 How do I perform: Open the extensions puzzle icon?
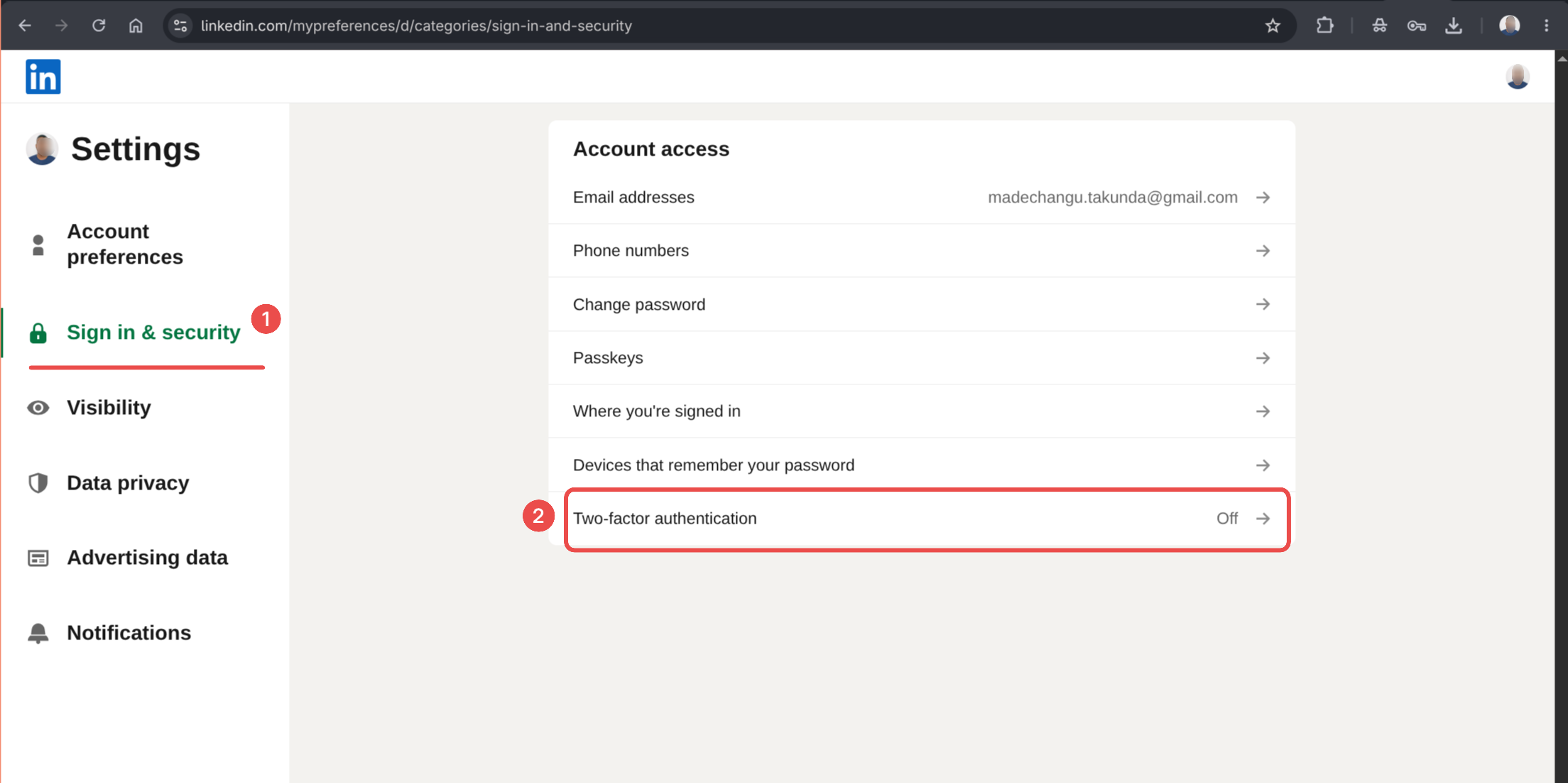pos(1324,26)
